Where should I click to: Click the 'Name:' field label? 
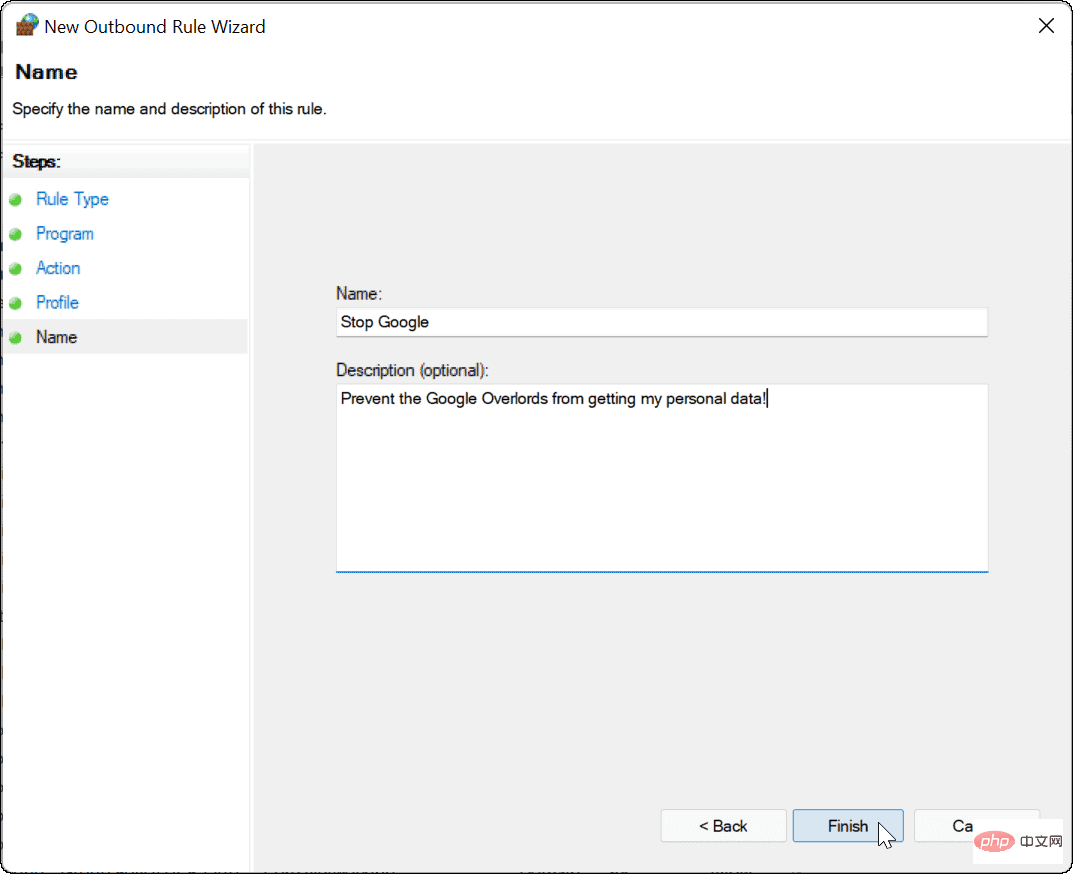click(359, 294)
